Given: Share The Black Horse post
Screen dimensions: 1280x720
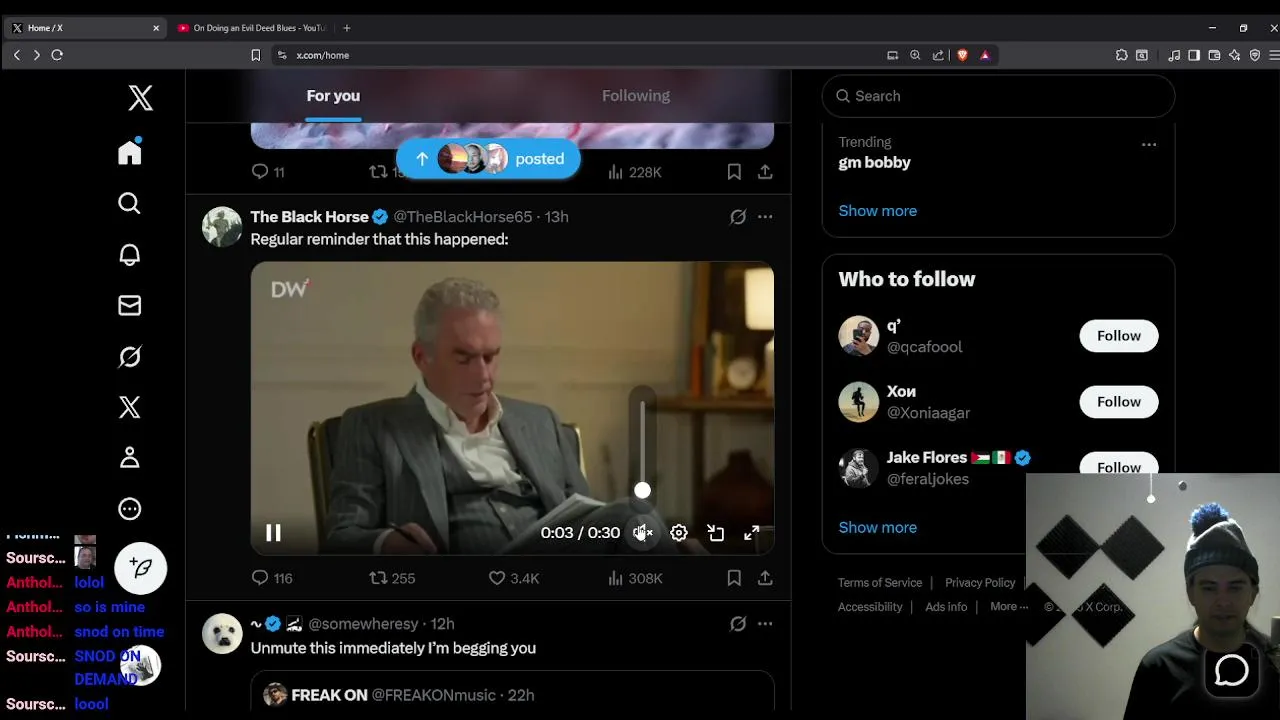Looking at the screenshot, I should coord(765,578).
